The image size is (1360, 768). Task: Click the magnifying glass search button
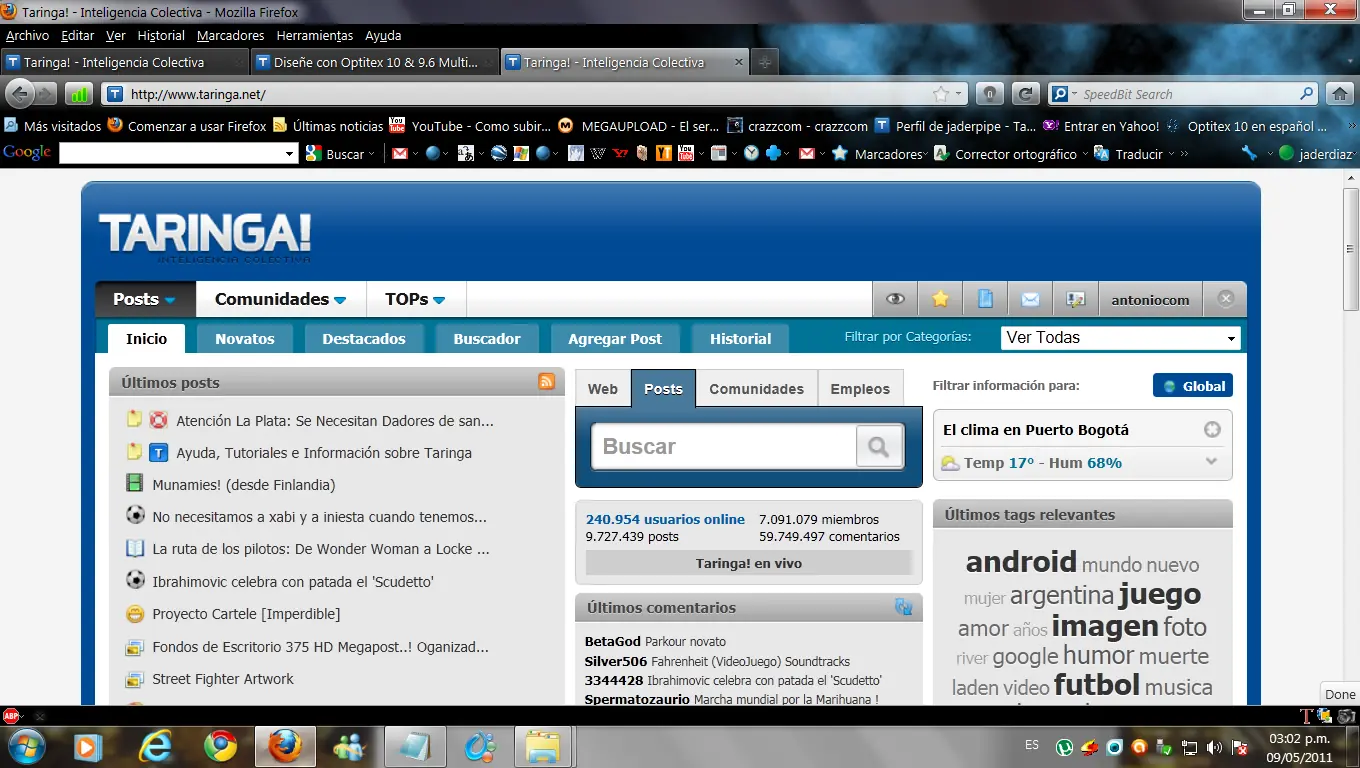click(x=879, y=446)
